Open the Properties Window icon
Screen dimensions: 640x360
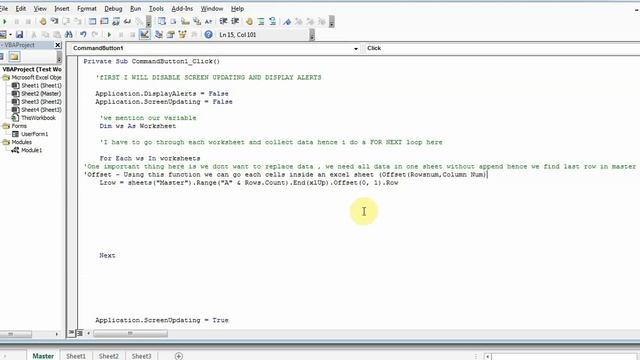click(171, 35)
